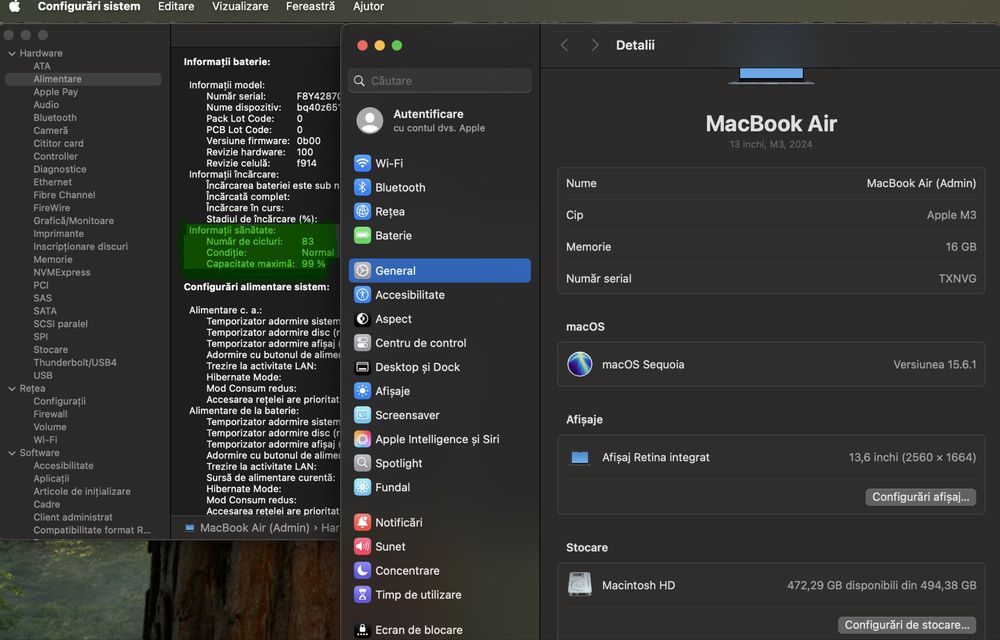Go back with the left chevron
This screenshot has width=1000, height=640.
(x=564, y=45)
